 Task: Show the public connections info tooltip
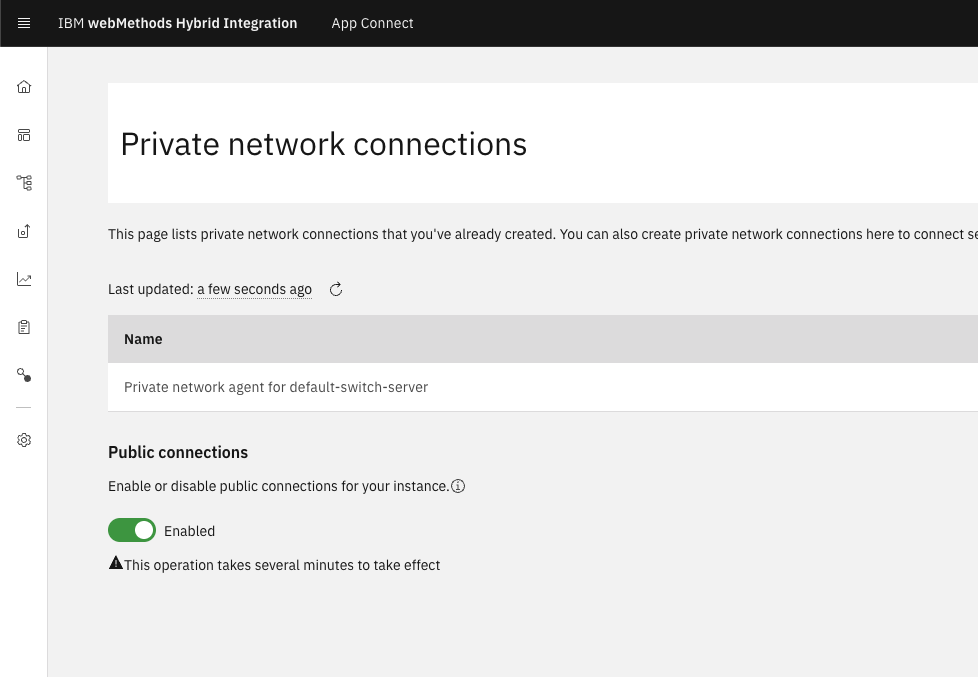458,486
